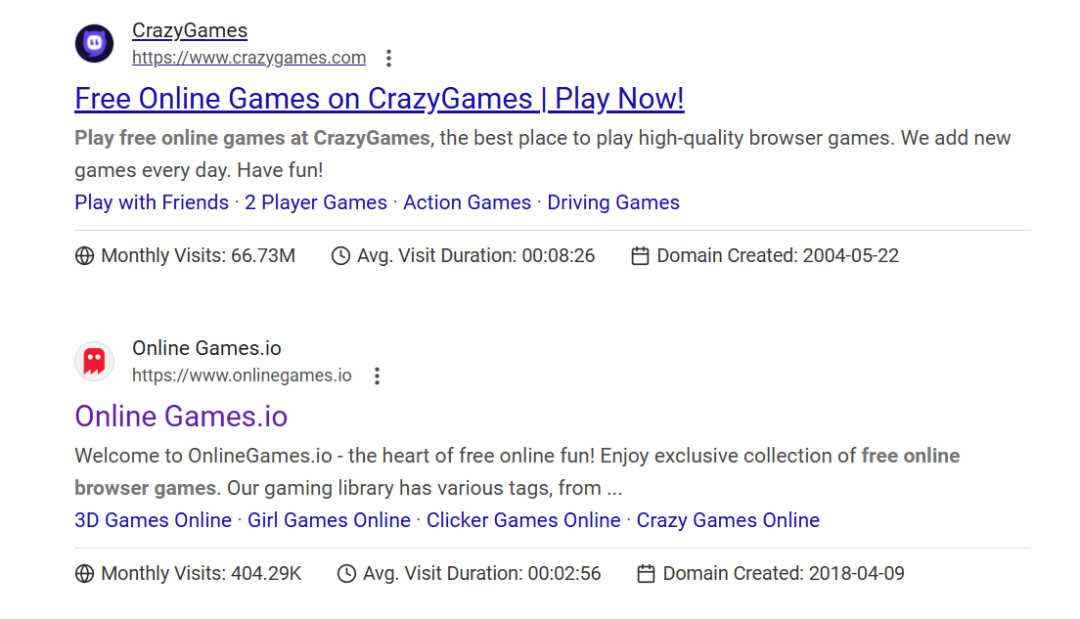Click the globe icon beside Monthly Visits: 404.29K

pos(84,574)
